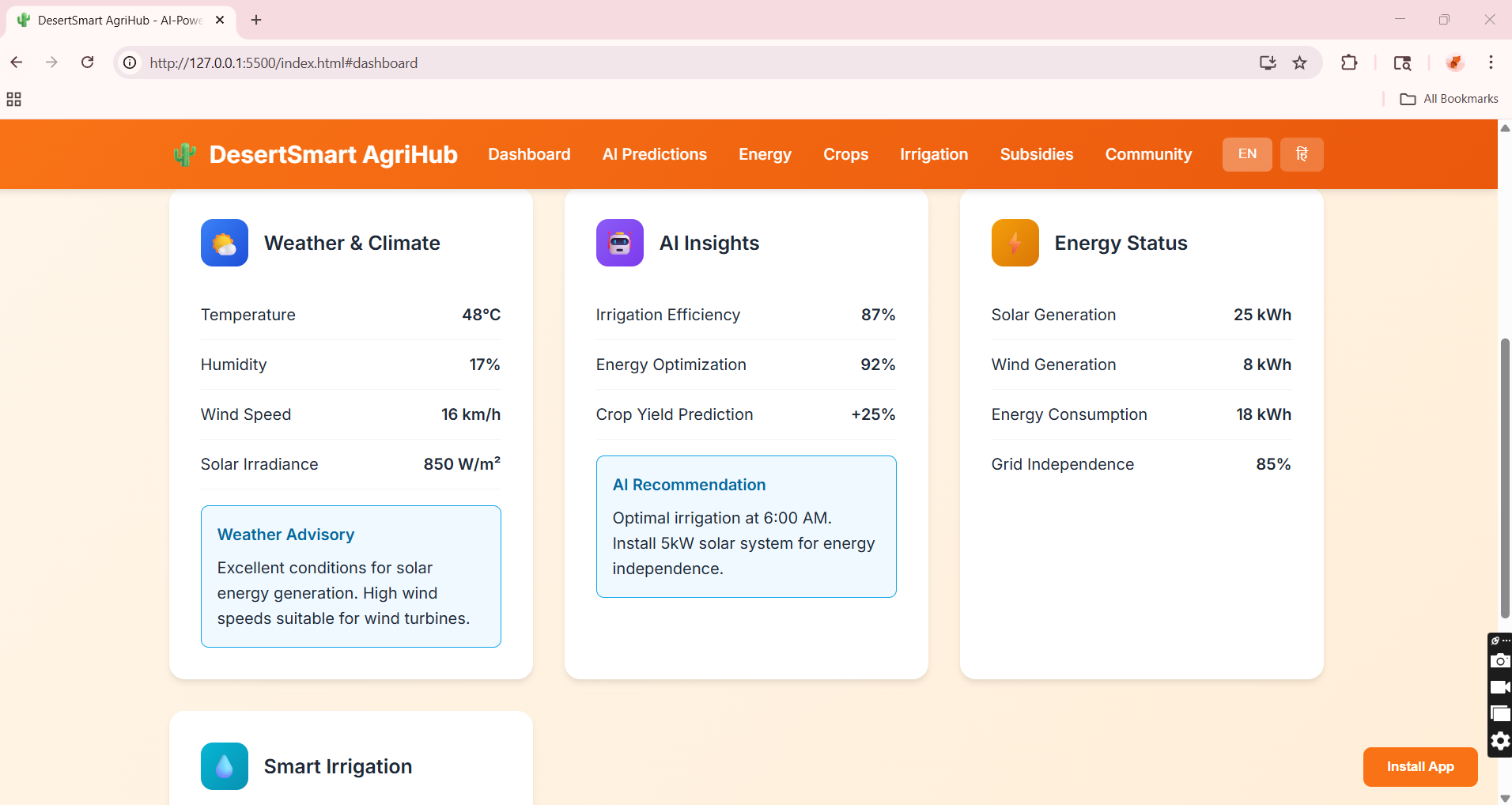Click the Wind Speed value 16 km/h
Image resolution: width=1512 pixels, height=805 pixels.
coord(471,414)
